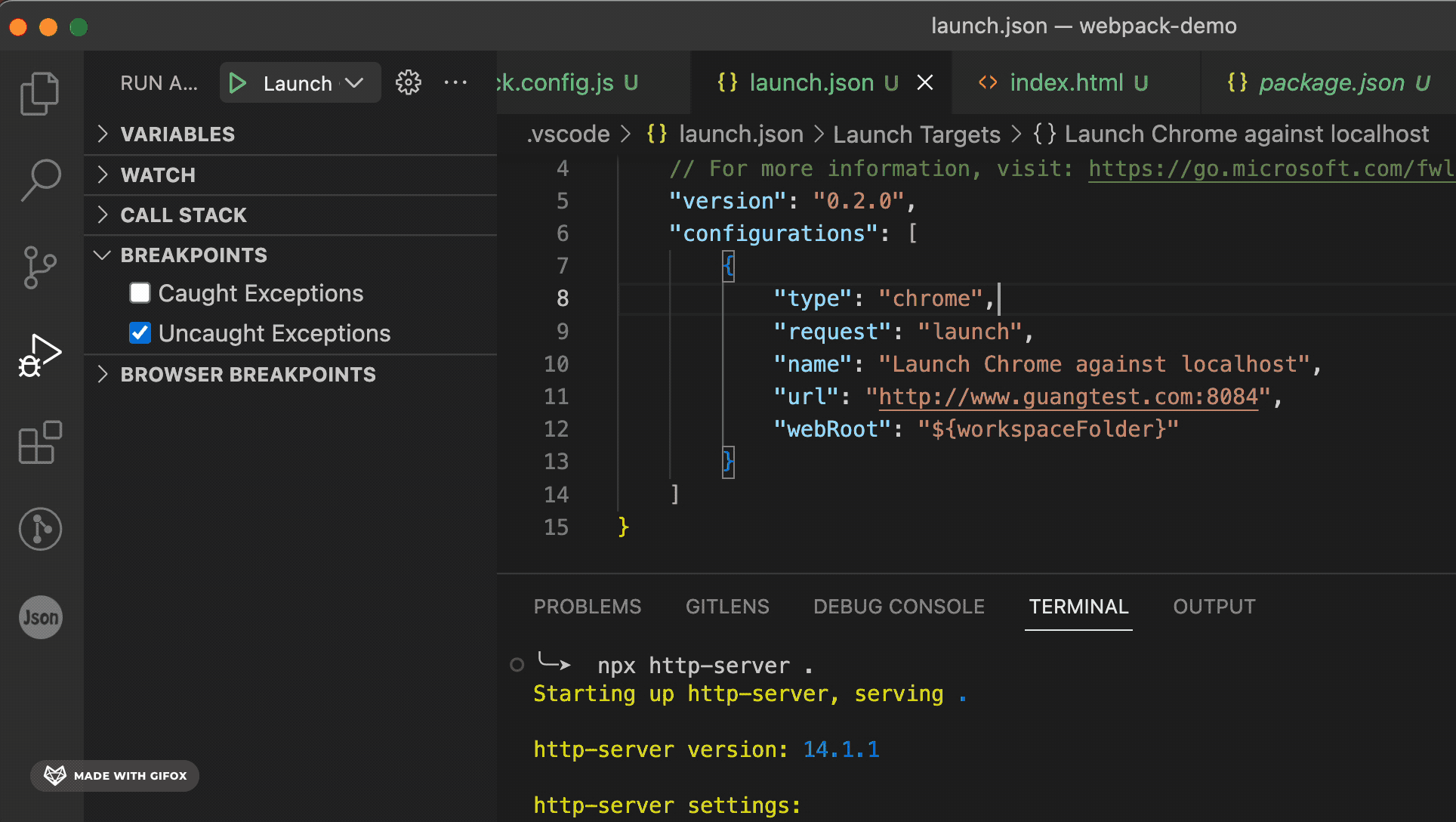Open the Json activity bar icon
The height and width of the screenshot is (822, 1456).
(x=39, y=617)
